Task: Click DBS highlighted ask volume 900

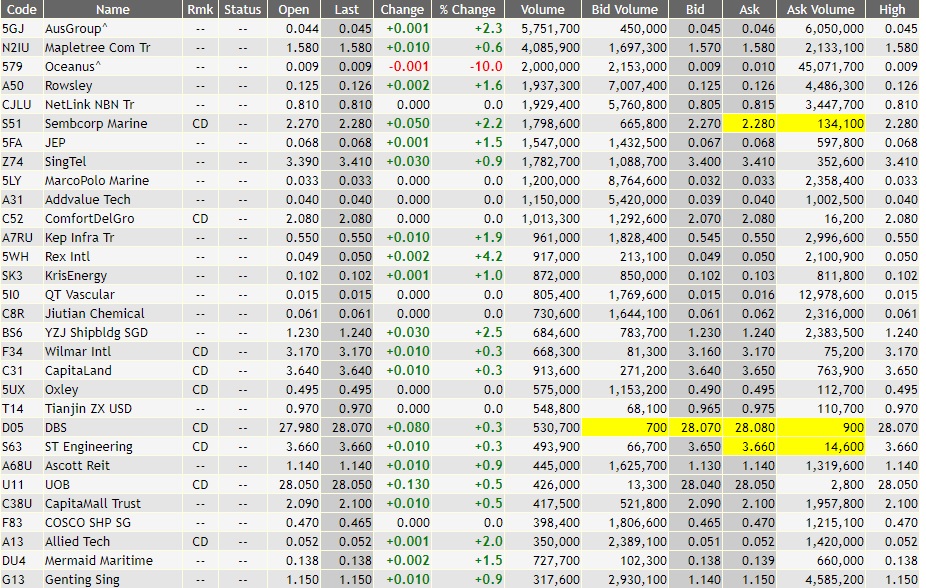Action: point(821,427)
